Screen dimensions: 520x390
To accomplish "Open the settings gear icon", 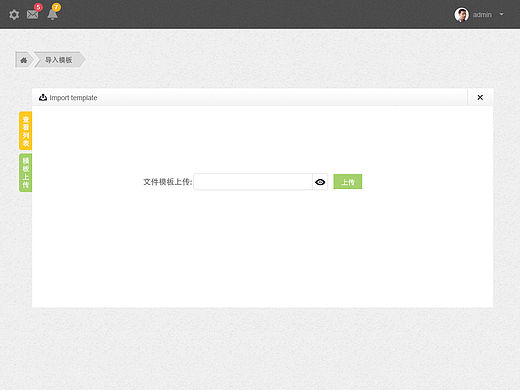I will [x=14, y=15].
